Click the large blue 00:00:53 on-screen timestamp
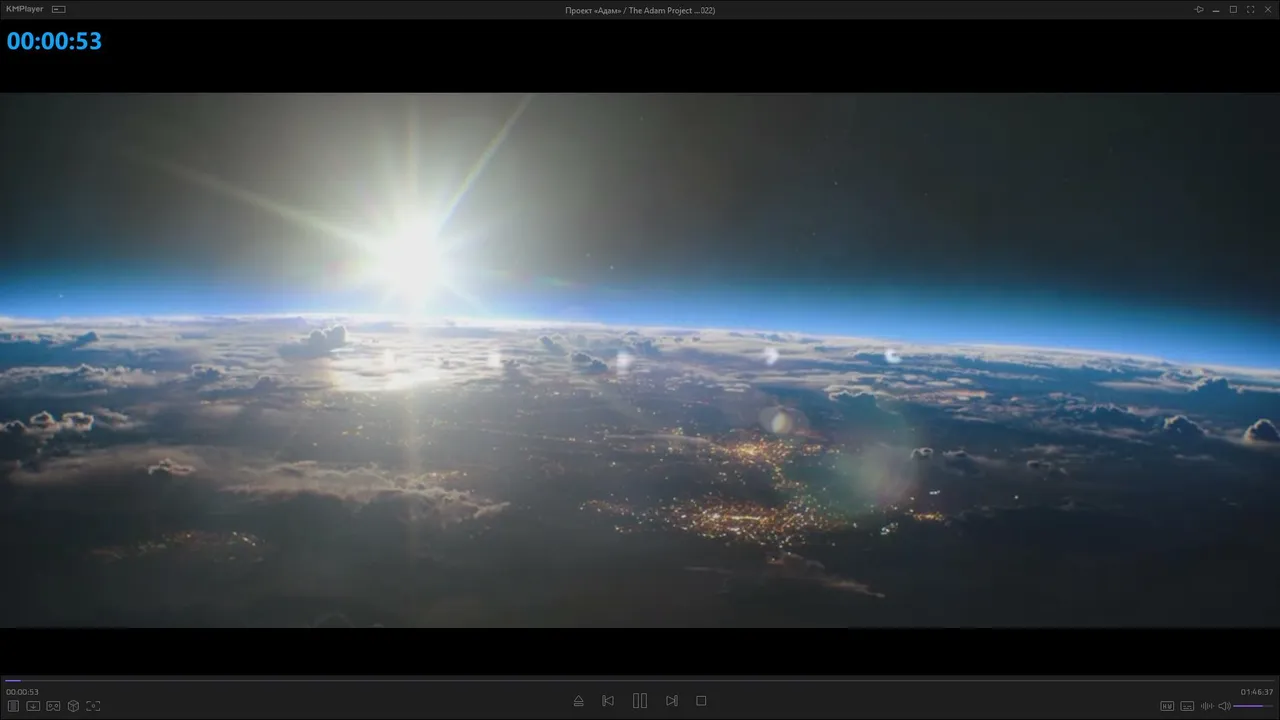Image resolution: width=1280 pixels, height=720 pixels. coord(54,41)
